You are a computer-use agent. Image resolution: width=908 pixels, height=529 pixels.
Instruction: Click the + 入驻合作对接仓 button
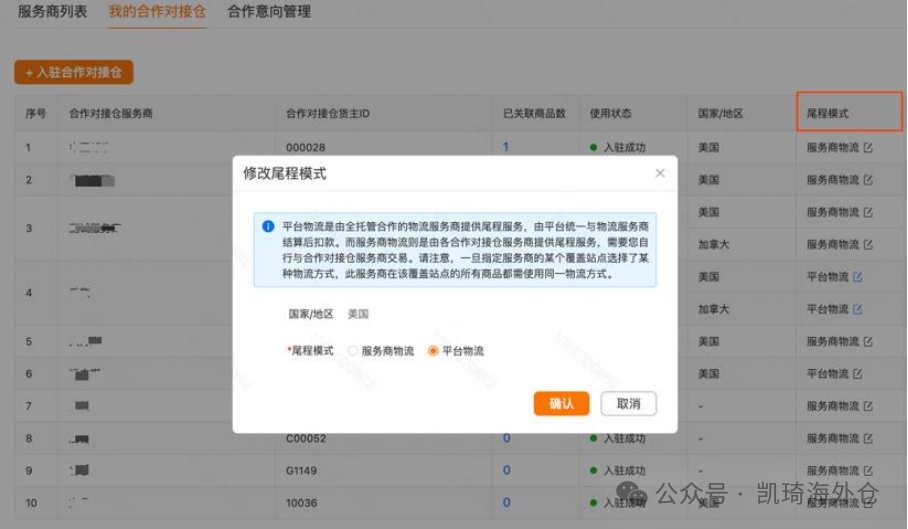coord(74,72)
